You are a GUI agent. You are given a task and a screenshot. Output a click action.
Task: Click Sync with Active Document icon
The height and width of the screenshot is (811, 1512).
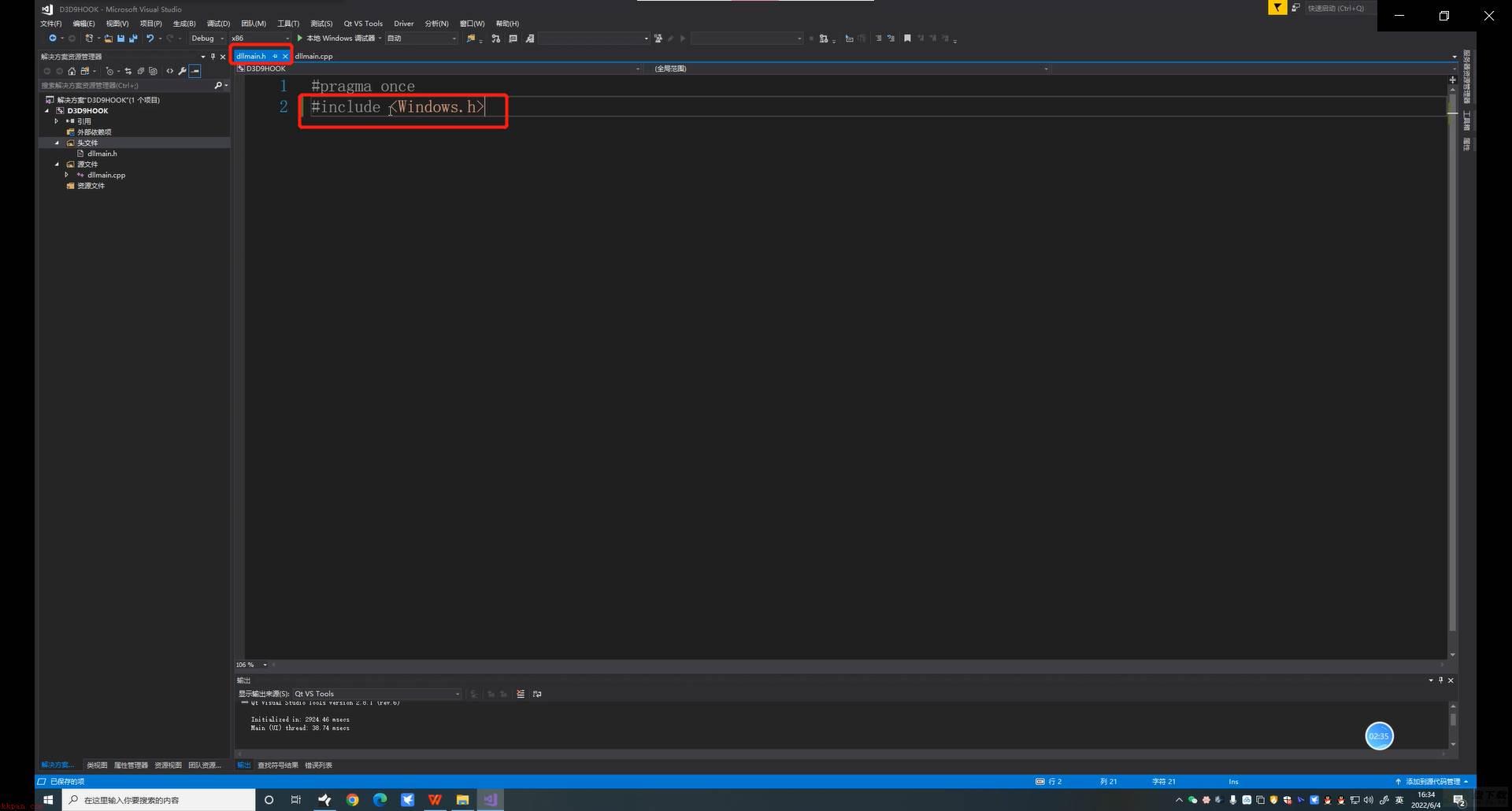click(x=128, y=71)
